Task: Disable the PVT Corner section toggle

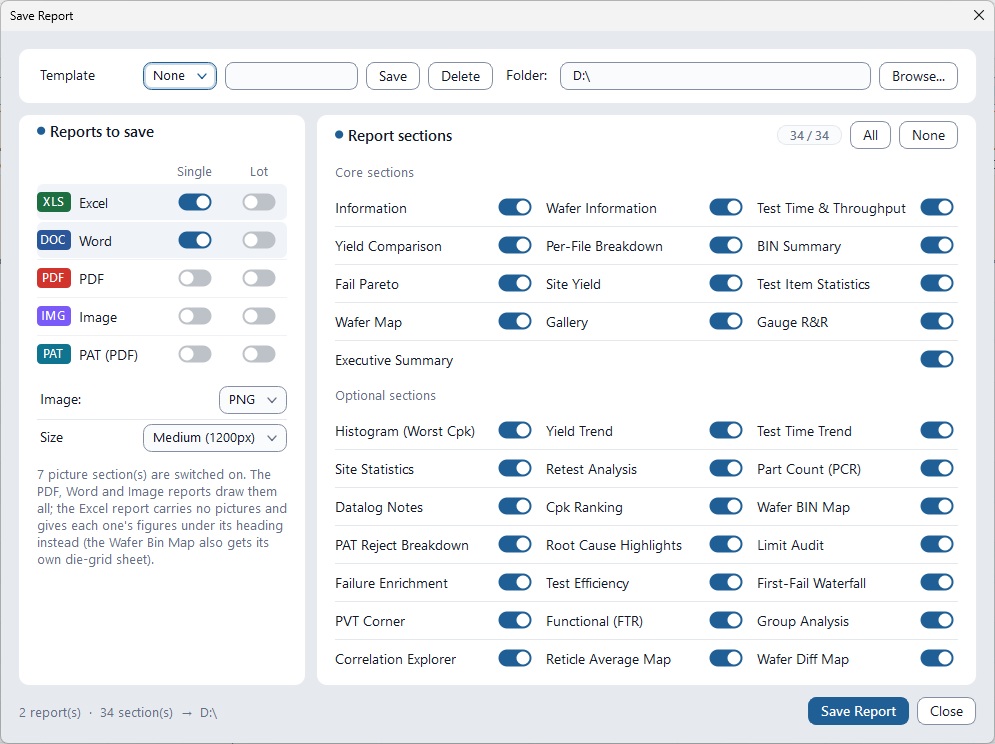Action: (515, 621)
